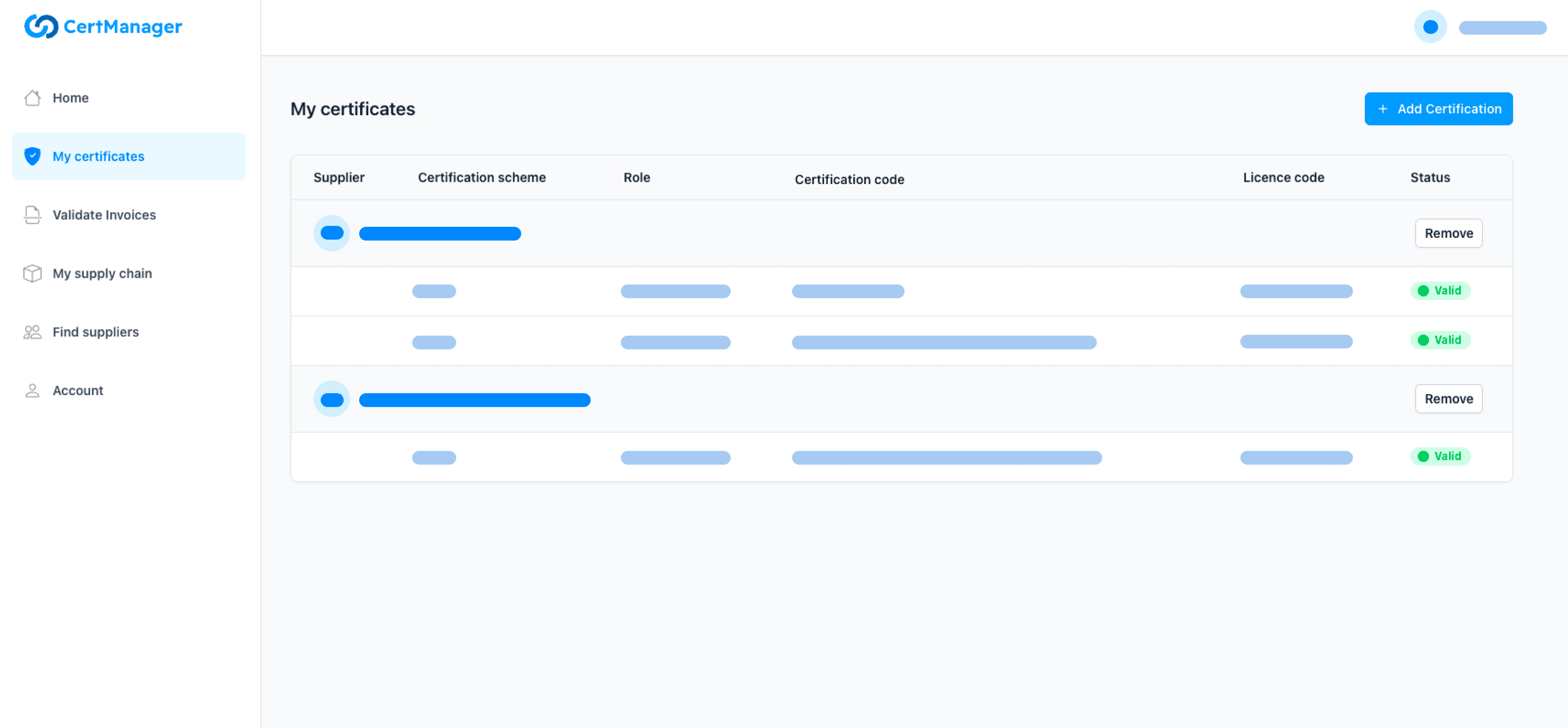Image resolution: width=1568 pixels, height=728 pixels.
Task: Click the Account person icon
Action: click(32, 390)
